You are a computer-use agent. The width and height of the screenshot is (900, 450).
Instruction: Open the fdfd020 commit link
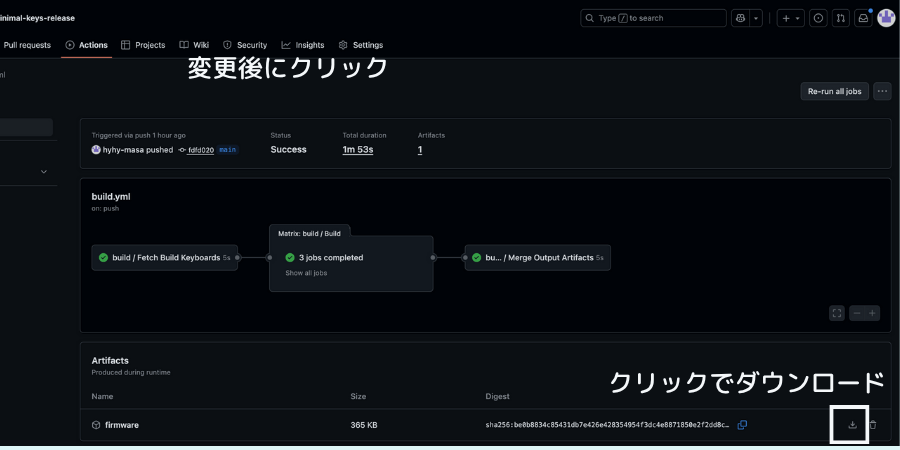[x=200, y=150]
